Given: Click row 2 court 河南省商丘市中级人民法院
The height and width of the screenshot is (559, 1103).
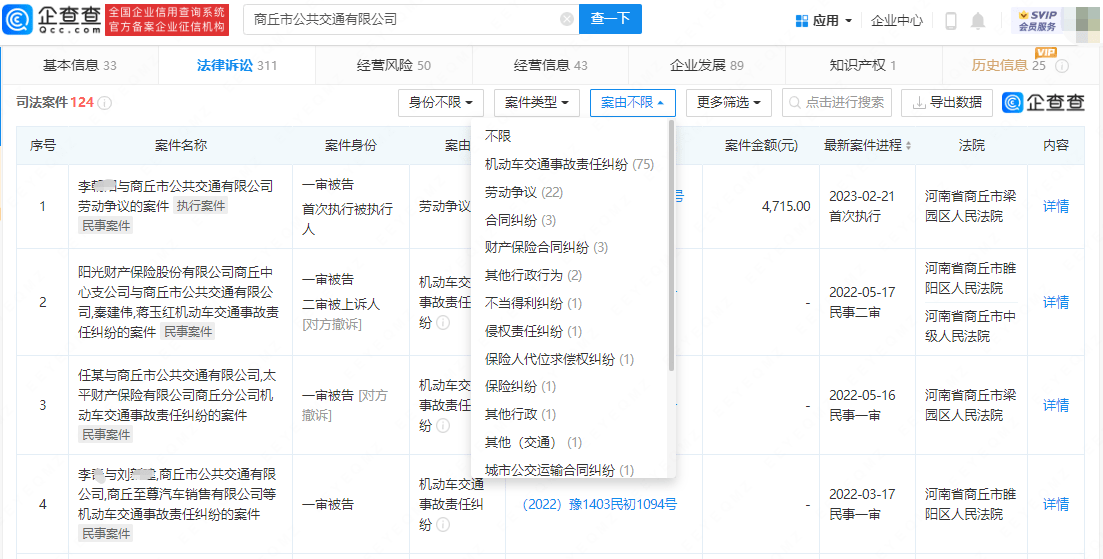Looking at the screenshot, I should [x=971, y=327].
